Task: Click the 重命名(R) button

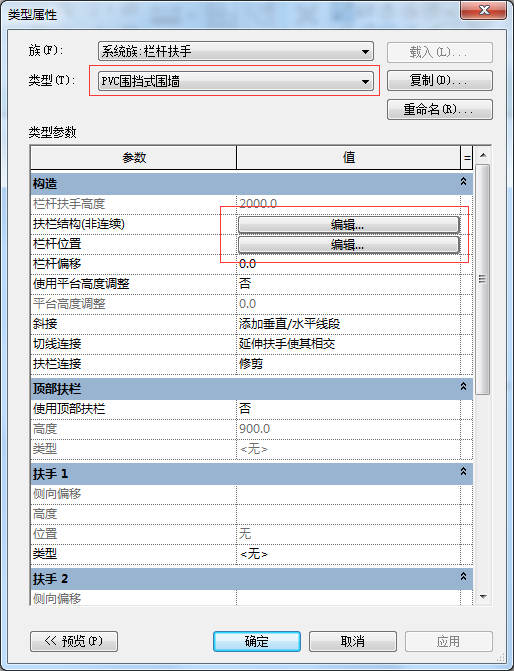Action: [x=440, y=110]
